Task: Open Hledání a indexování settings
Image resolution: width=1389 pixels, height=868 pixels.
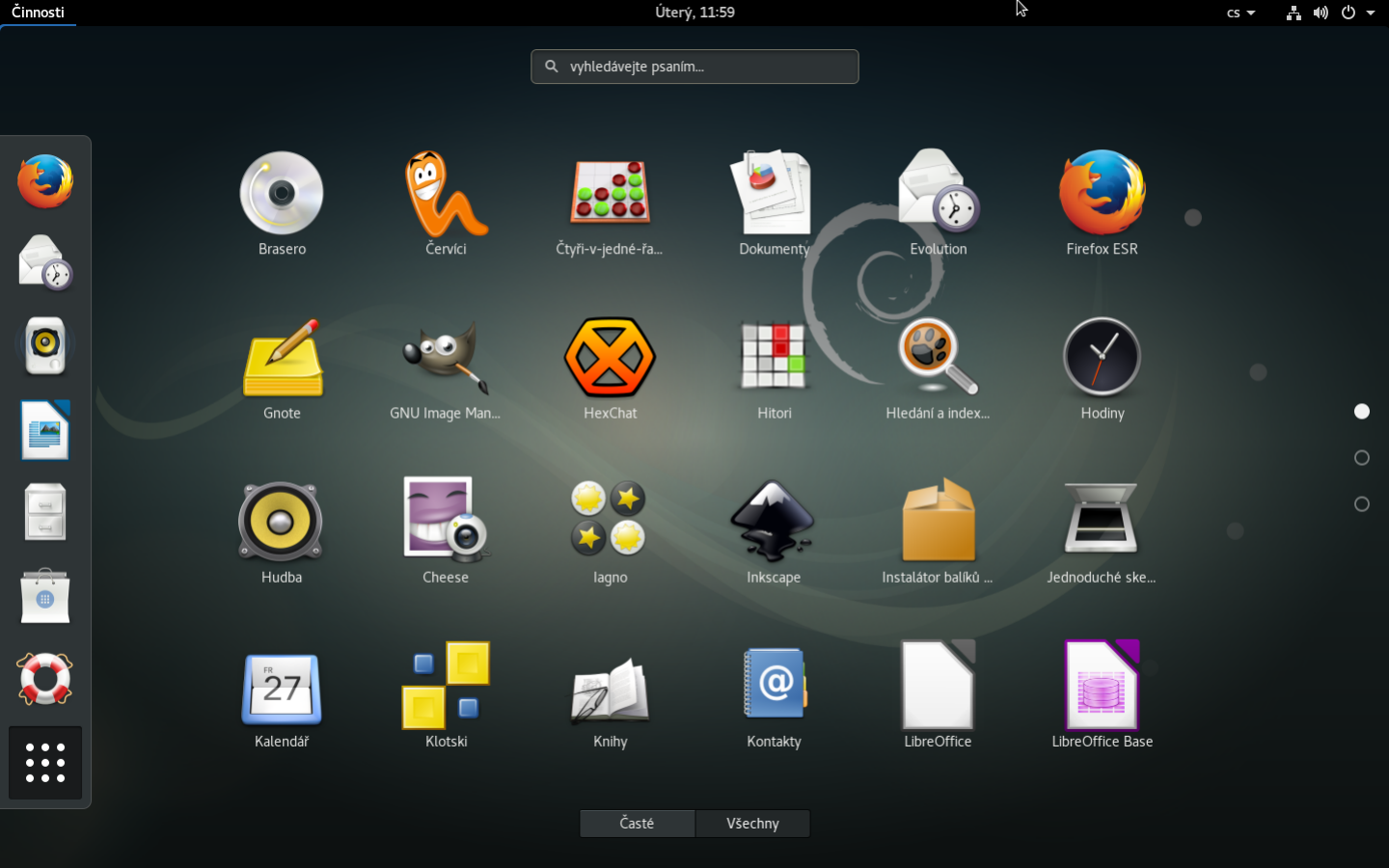Action: tap(938, 368)
